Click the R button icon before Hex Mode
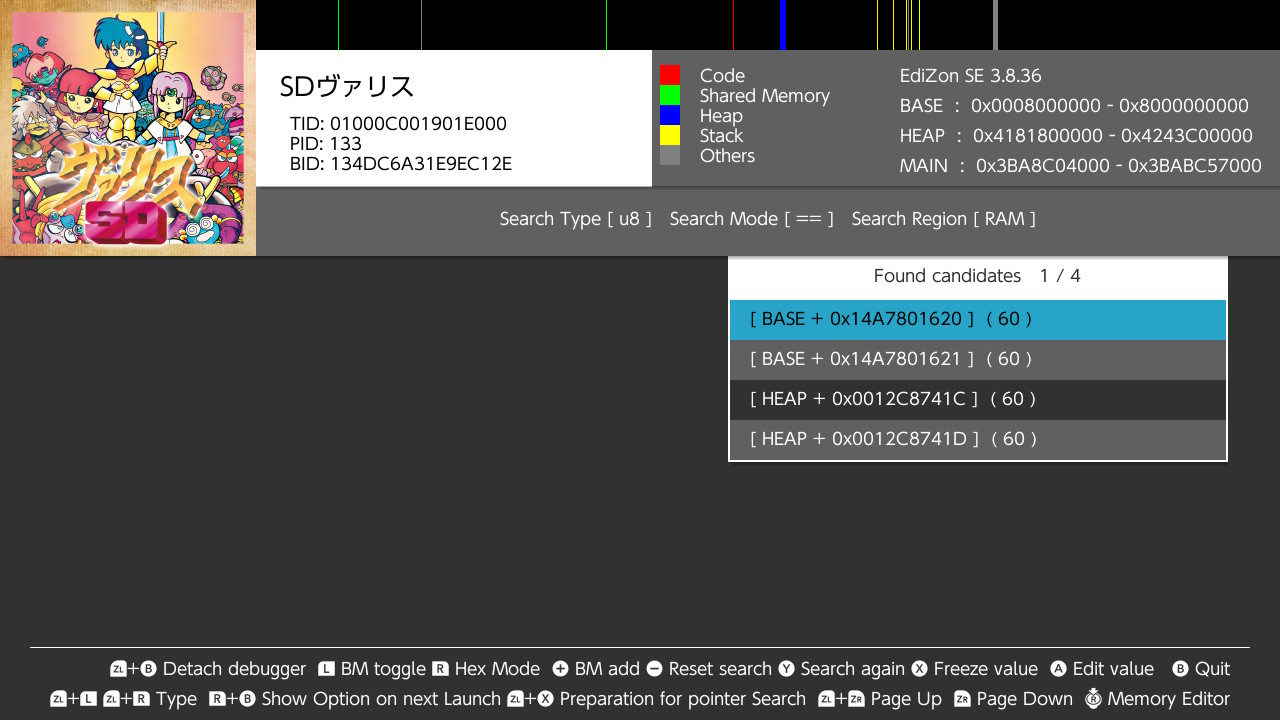The height and width of the screenshot is (720, 1280). point(440,669)
